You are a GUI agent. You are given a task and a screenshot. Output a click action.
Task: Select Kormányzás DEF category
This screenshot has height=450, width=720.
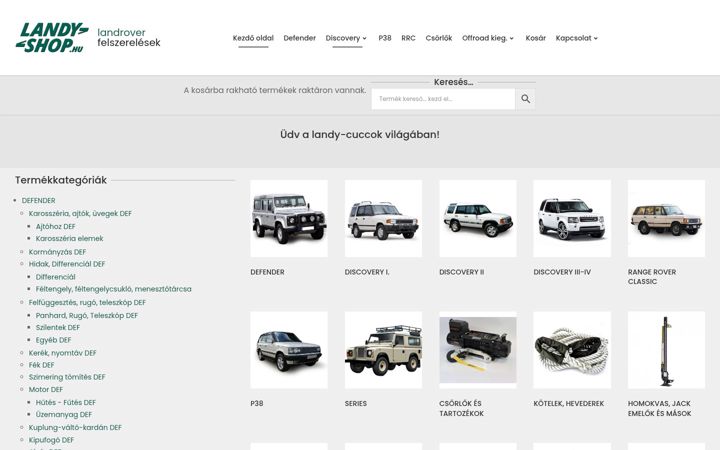57,252
